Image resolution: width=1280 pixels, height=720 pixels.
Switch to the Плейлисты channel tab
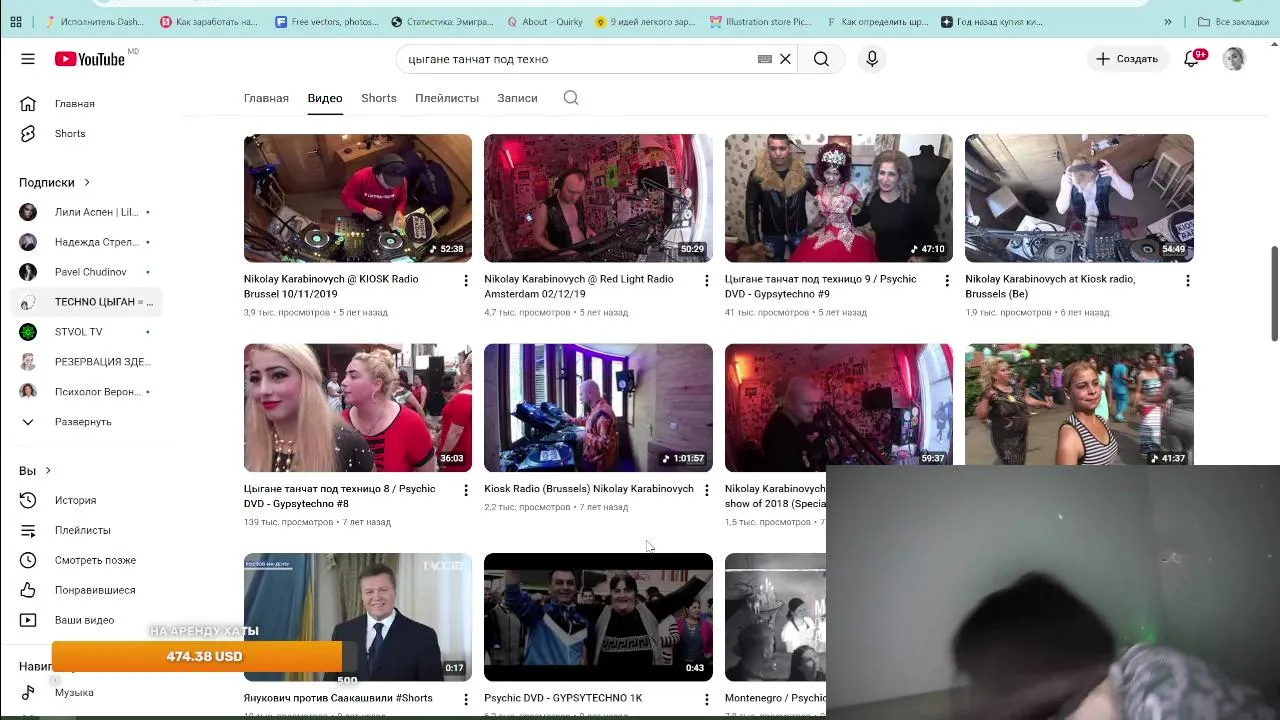(x=447, y=98)
